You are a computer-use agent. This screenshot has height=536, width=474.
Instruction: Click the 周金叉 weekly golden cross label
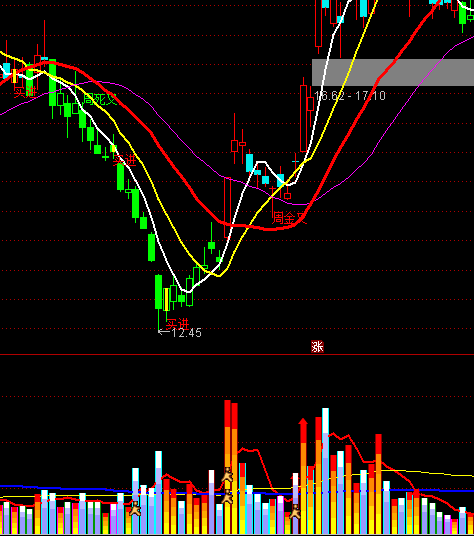(289, 218)
